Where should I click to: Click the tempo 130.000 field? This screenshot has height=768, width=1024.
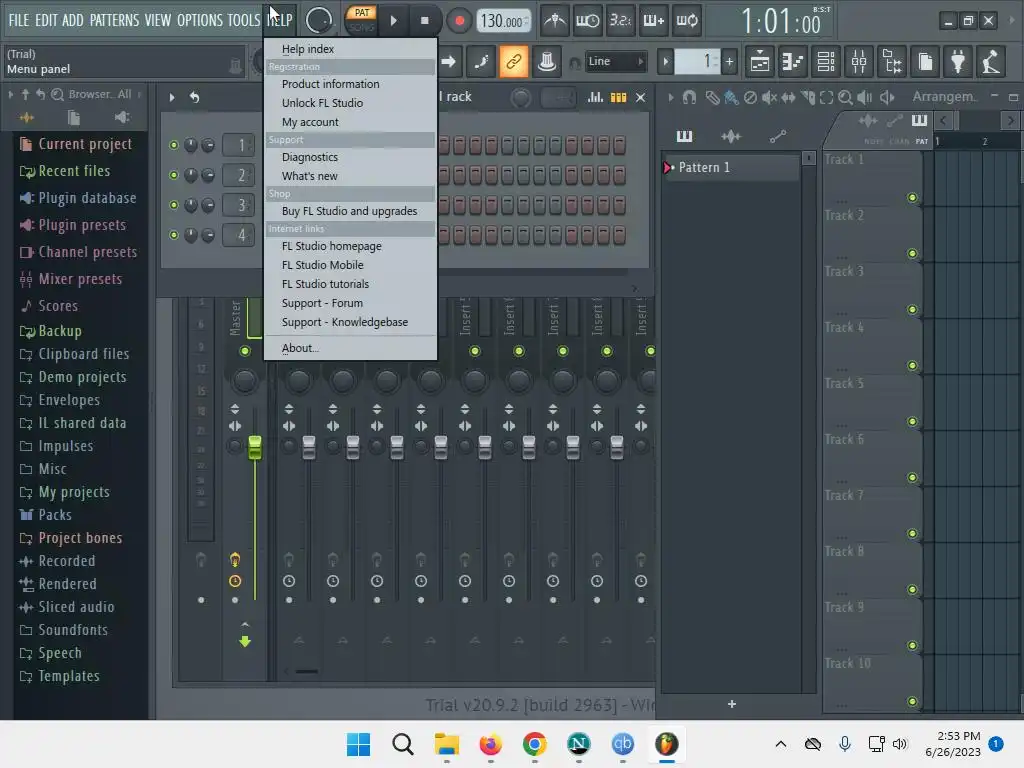pos(503,21)
